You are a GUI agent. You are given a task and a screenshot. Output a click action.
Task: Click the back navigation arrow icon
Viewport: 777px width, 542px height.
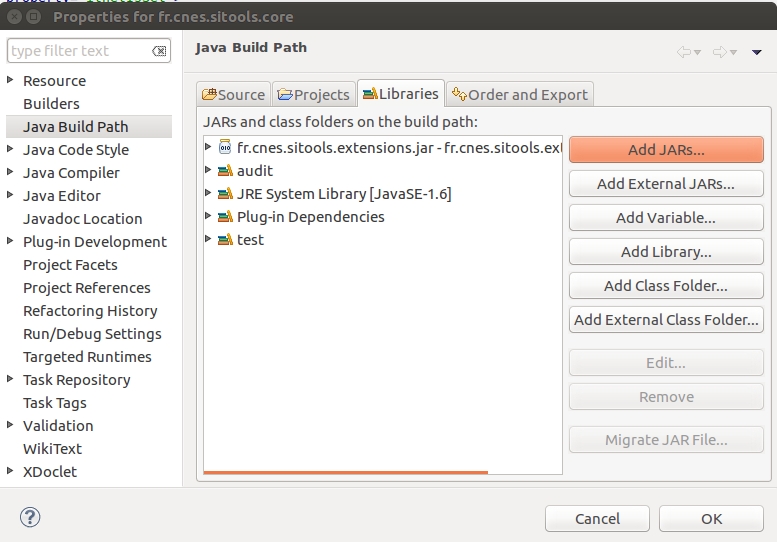click(685, 52)
